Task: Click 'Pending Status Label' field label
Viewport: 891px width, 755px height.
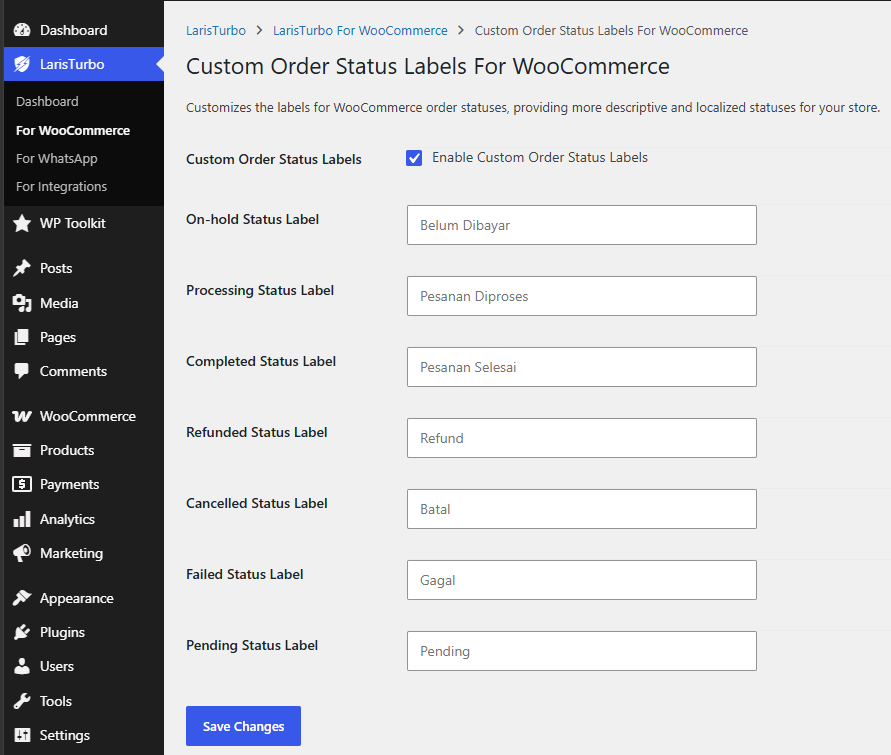Action: click(x=252, y=645)
